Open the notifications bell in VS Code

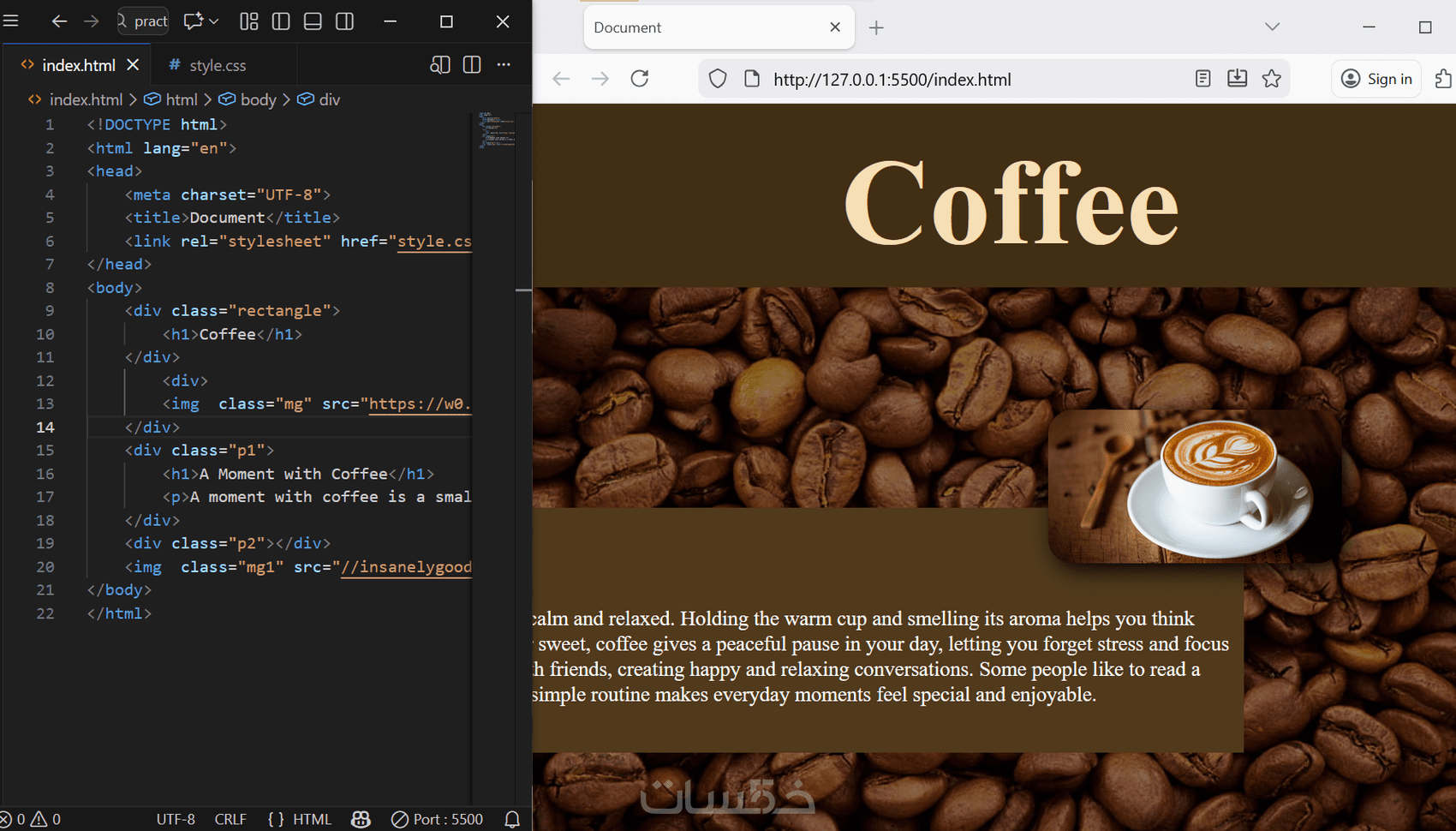tap(512, 820)
